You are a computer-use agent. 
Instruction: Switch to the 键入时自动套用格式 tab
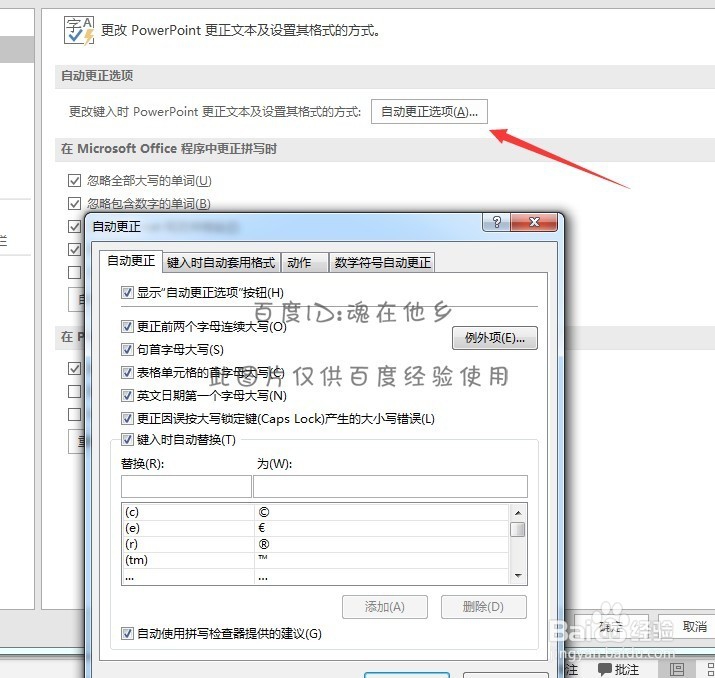tap(221, 263)
